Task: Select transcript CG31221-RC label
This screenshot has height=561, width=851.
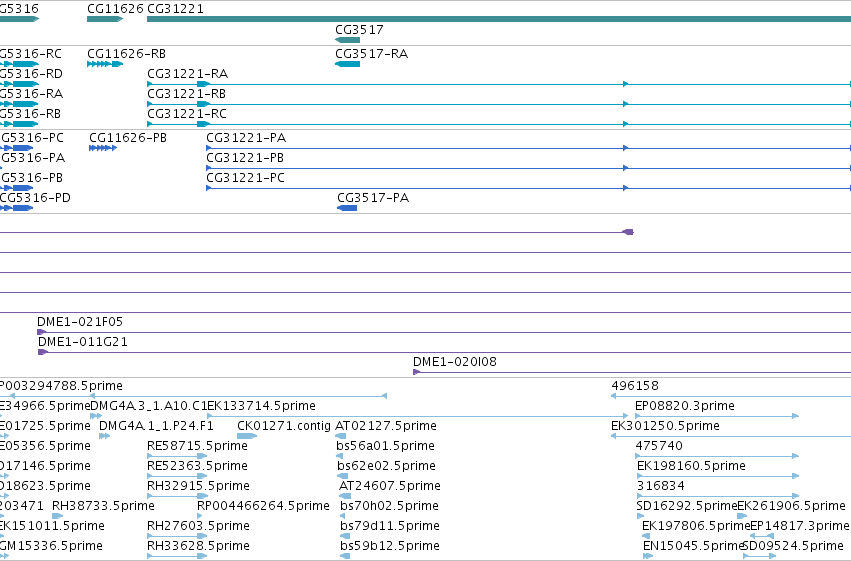Action: click(187, 114)
